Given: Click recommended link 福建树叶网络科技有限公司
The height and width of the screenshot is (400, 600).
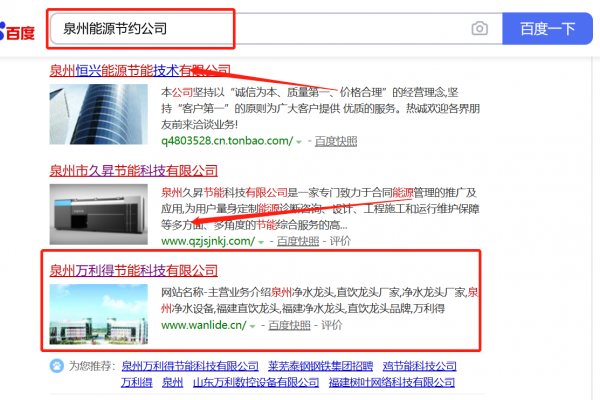Looking at the screenshot, I should 392,382.
